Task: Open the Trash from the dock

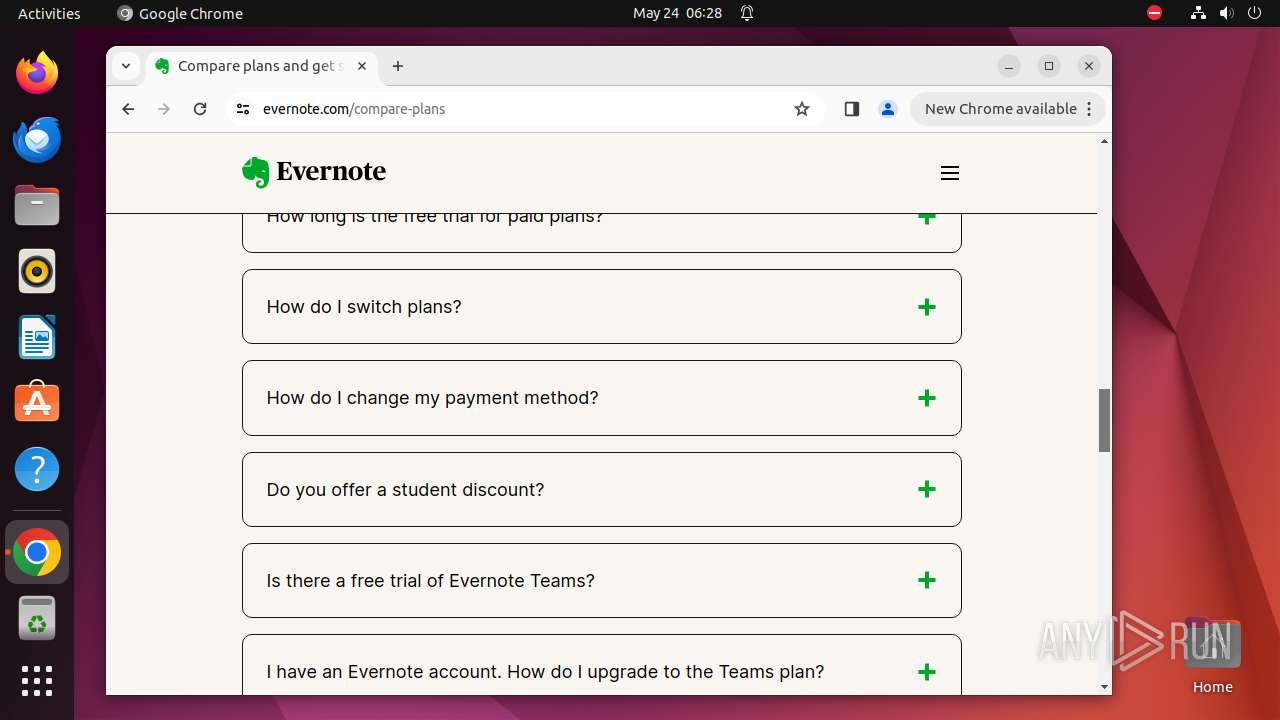Action: click(37, 618)
